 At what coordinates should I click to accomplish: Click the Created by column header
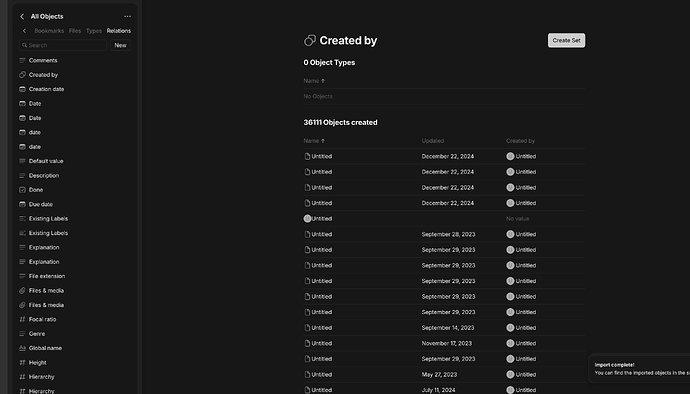[520, 141]
